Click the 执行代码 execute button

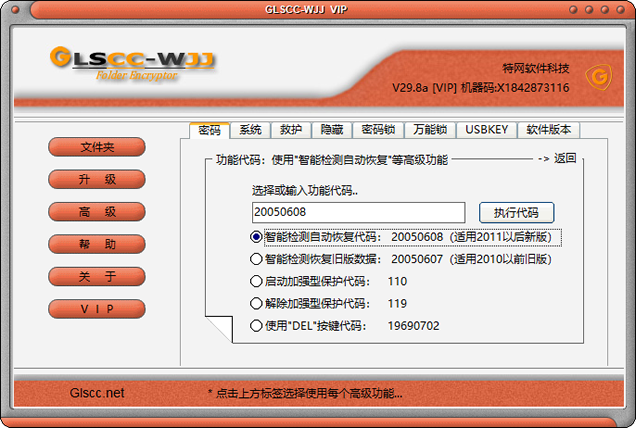pos(516,213)
